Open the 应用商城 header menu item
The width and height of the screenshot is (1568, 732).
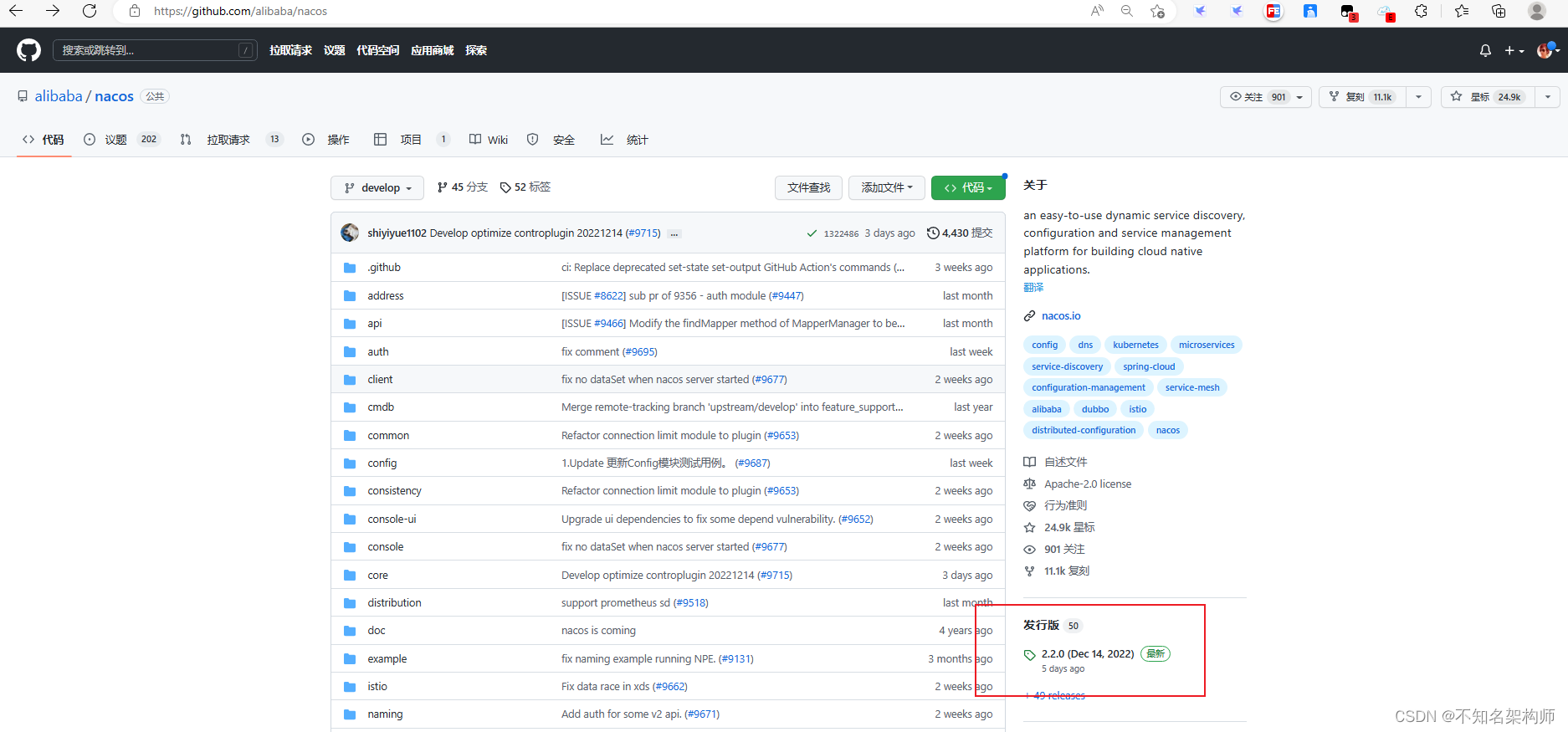click(x=432, y=50)
